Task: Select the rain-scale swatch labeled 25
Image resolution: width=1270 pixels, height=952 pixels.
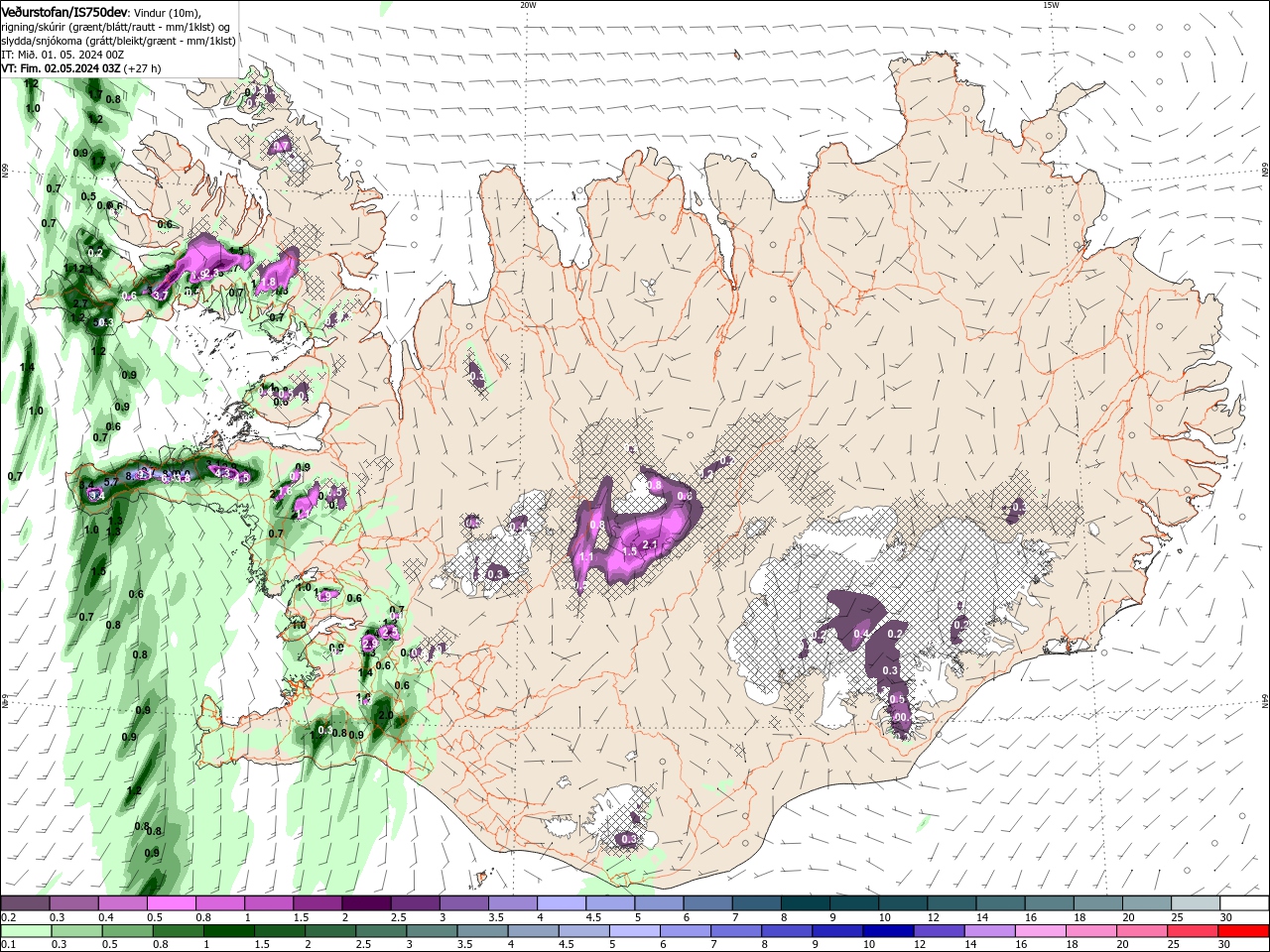Action: (x=1192, y=931)
